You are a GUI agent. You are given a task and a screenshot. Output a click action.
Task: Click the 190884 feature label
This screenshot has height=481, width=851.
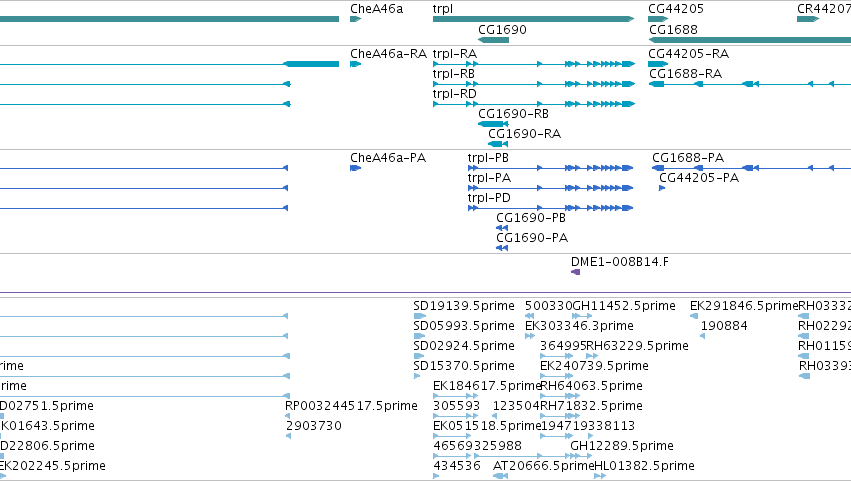coord(724,326)
